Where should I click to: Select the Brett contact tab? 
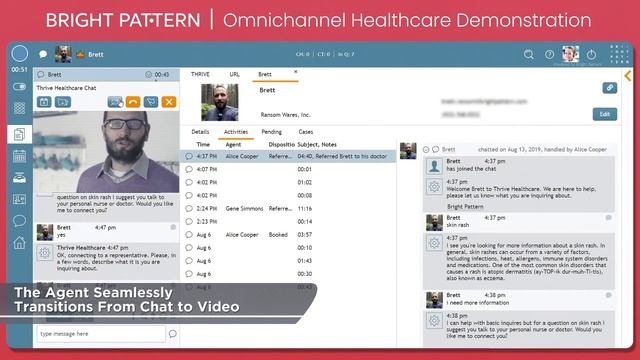265,74
